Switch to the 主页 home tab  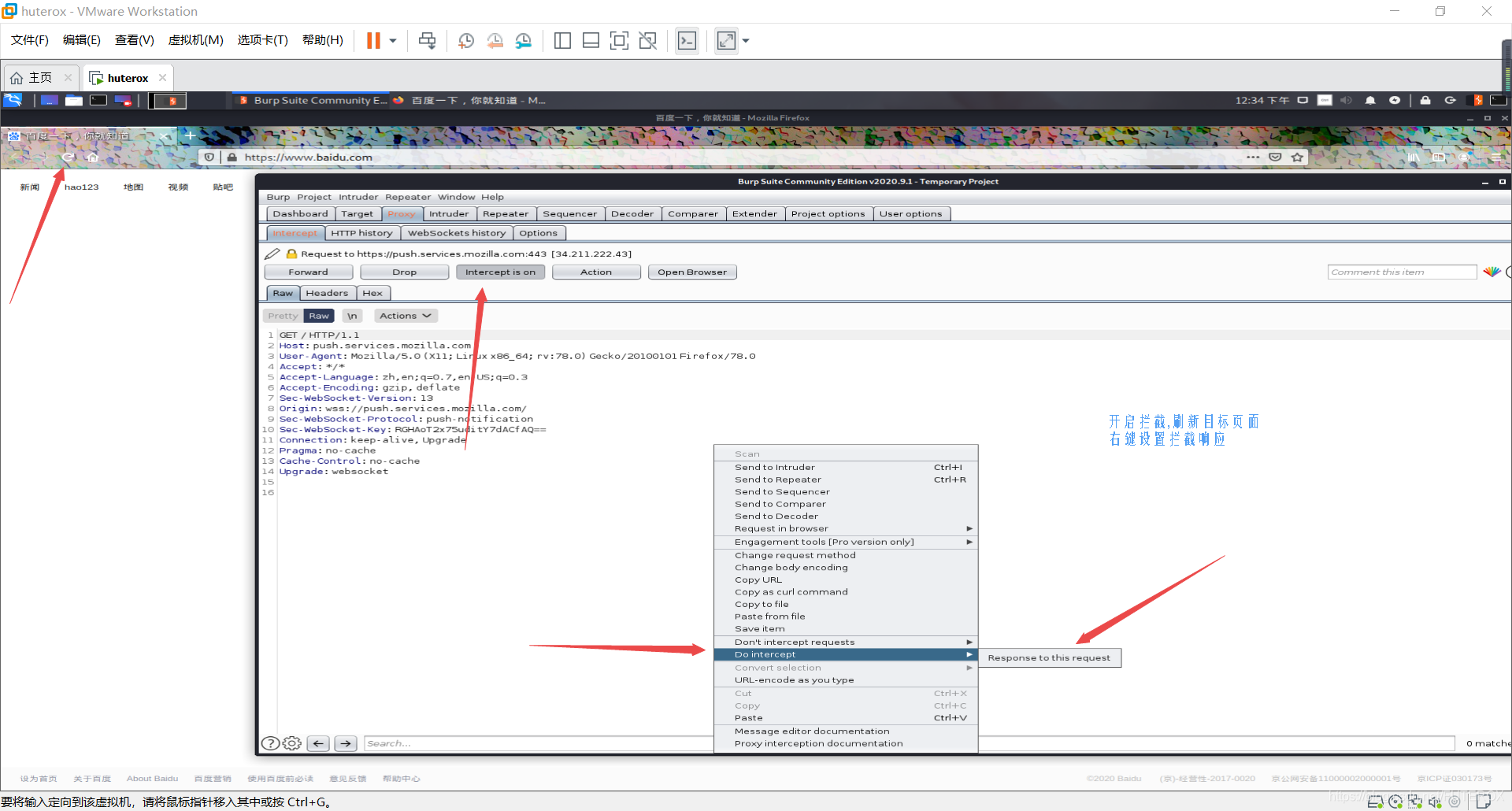[40, 78]
